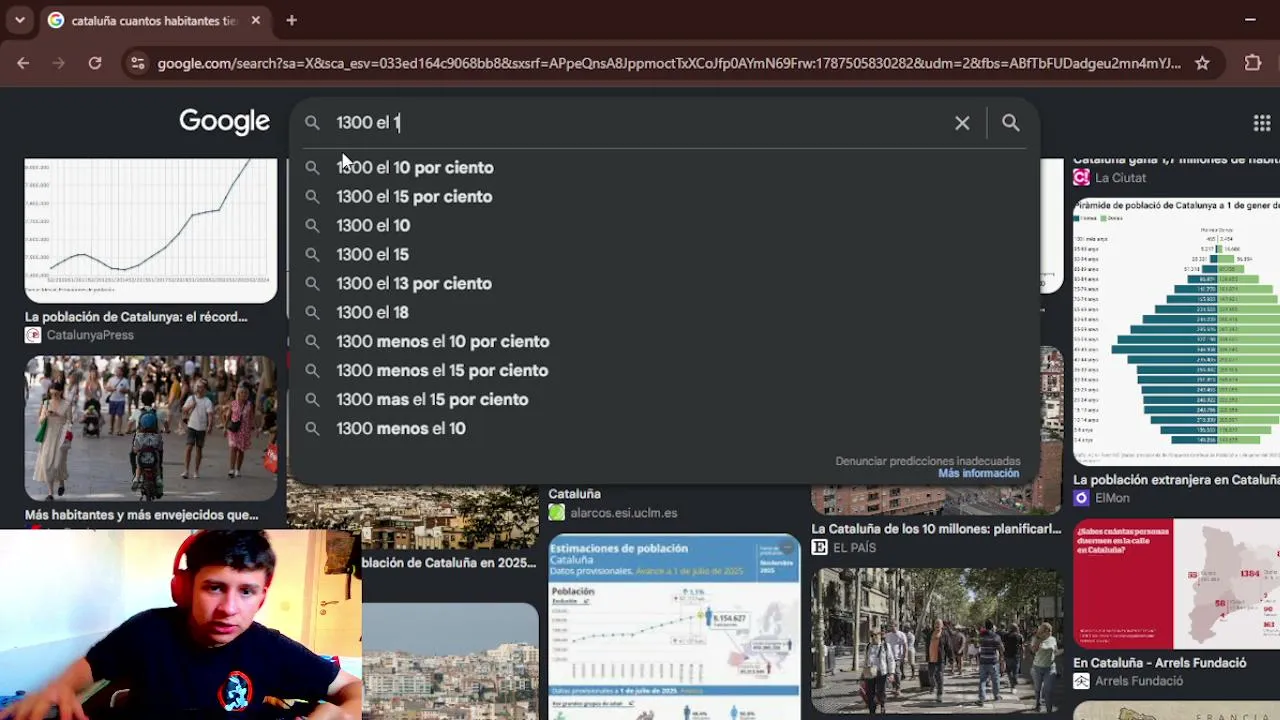The height and width of the screenshot is (720, 1280).
Task: Submit search with the magnifier button
Action: click(1011, 123)
